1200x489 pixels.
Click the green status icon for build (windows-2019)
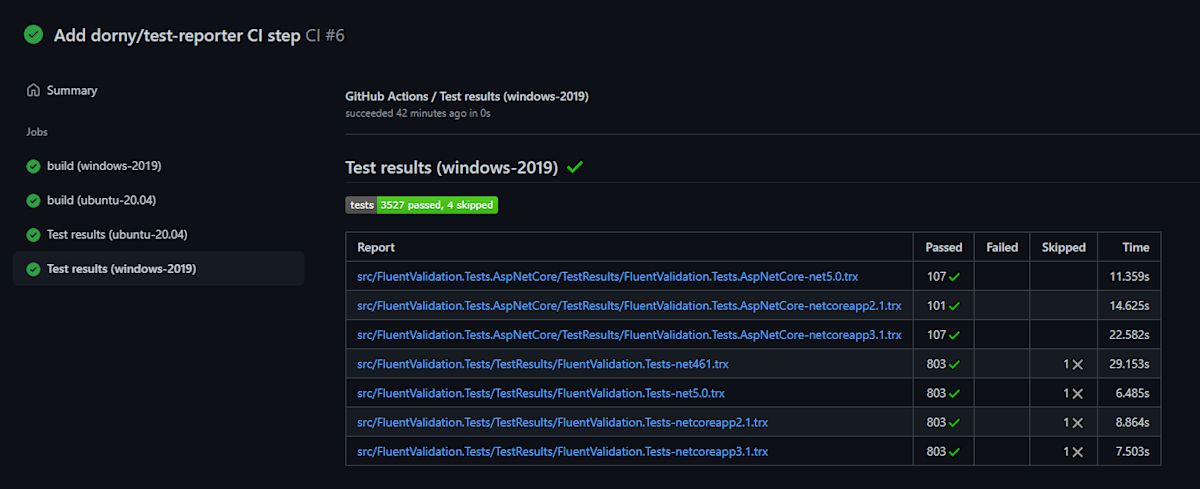[33, 166]
